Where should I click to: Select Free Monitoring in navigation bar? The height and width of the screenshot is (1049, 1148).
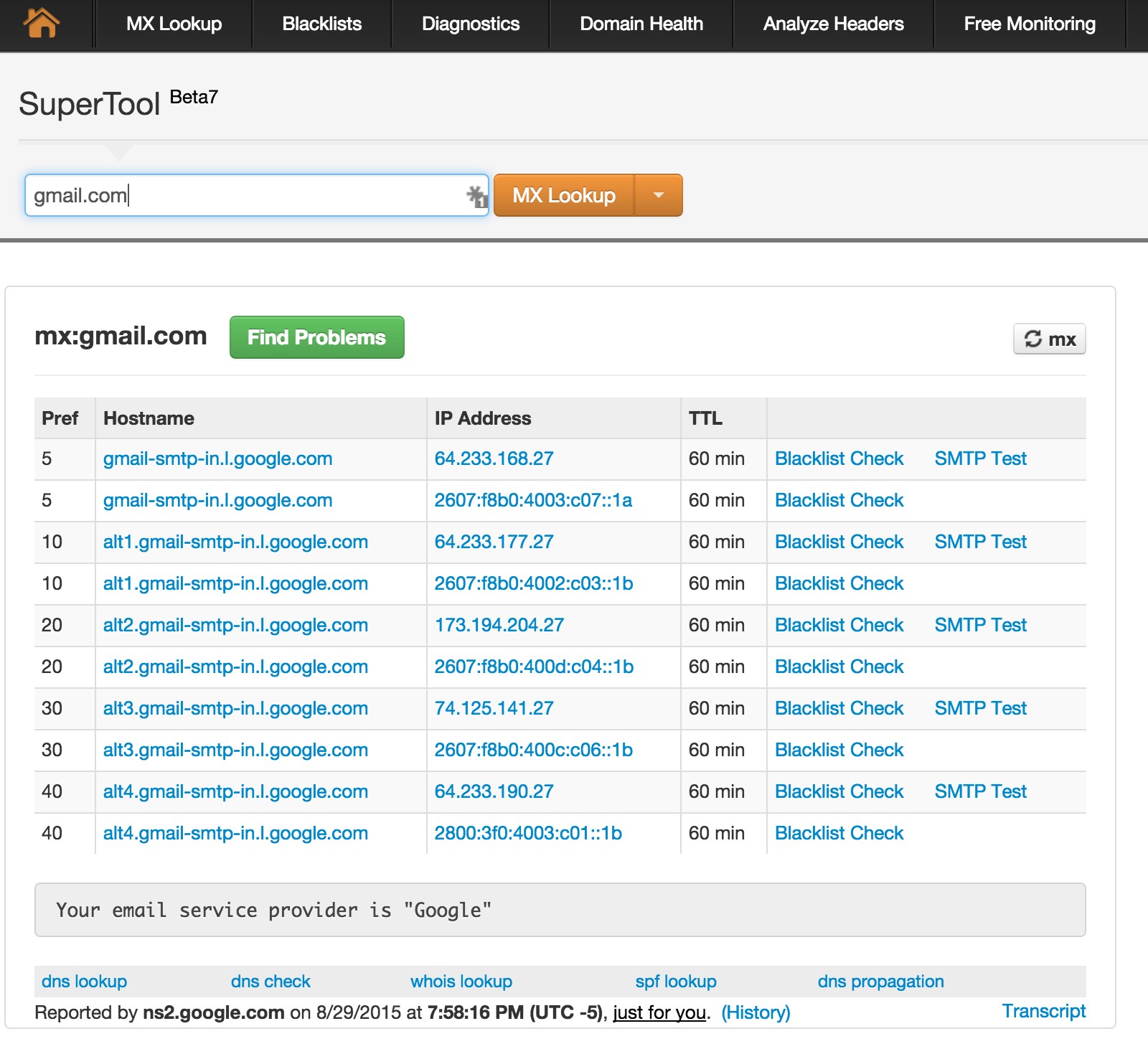point(1029,24)
